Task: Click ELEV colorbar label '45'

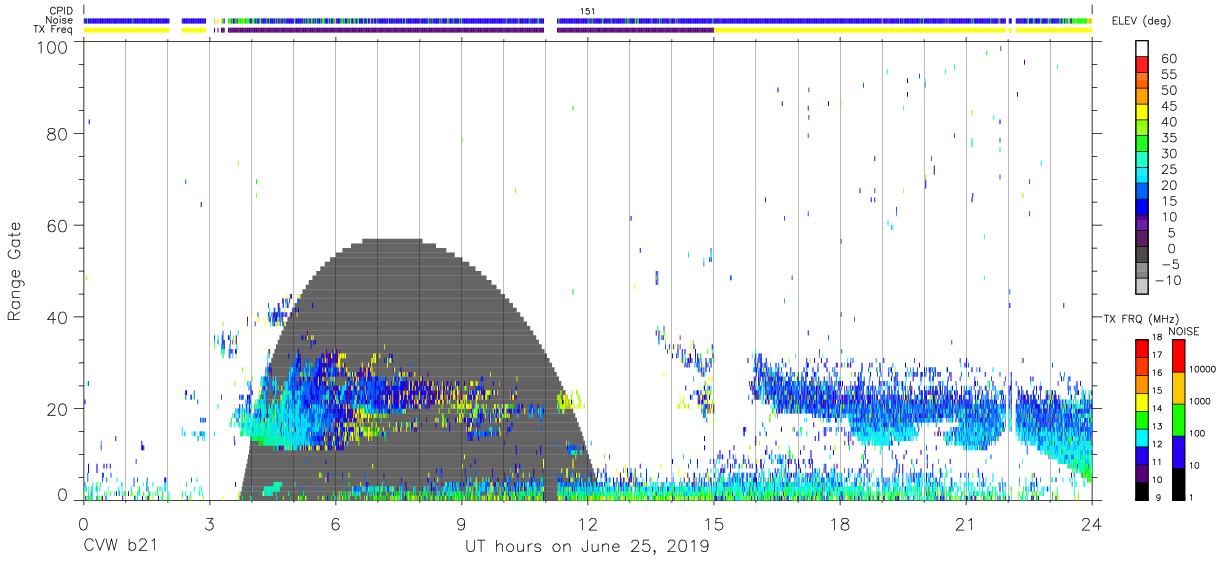Action: pos(1168,106)
